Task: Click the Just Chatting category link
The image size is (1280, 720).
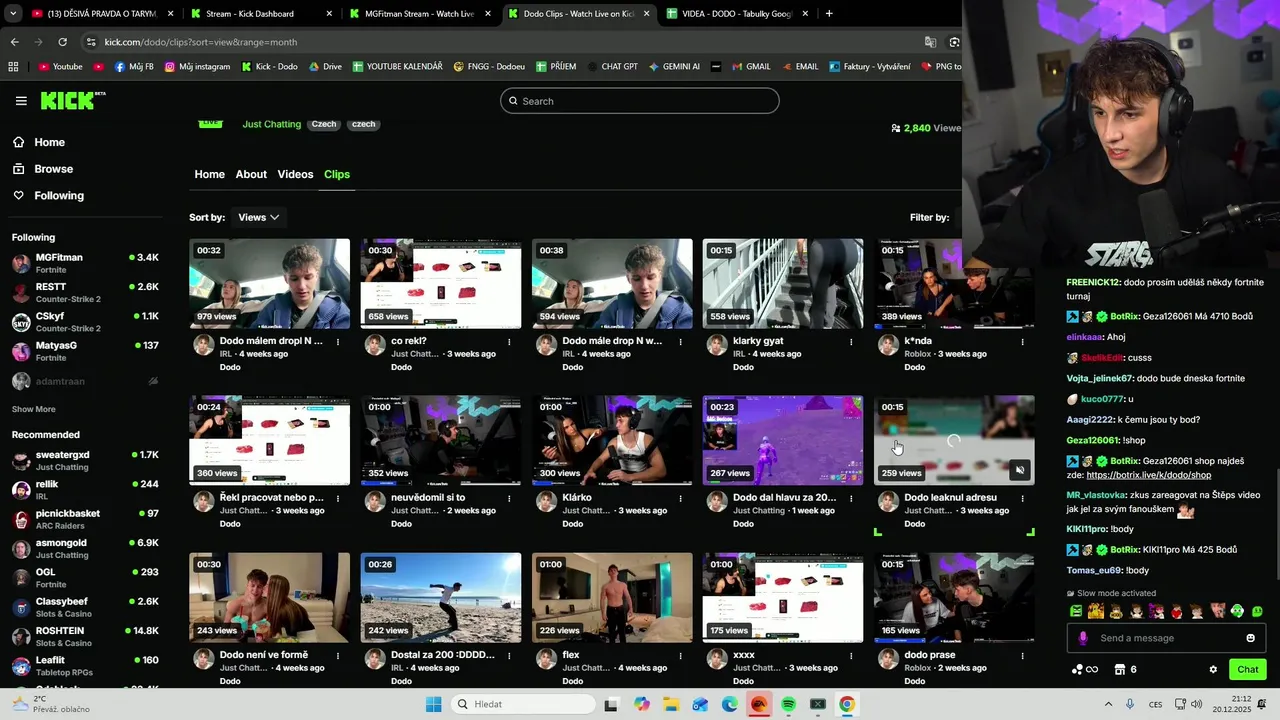Action: click(x=271, y=124)
